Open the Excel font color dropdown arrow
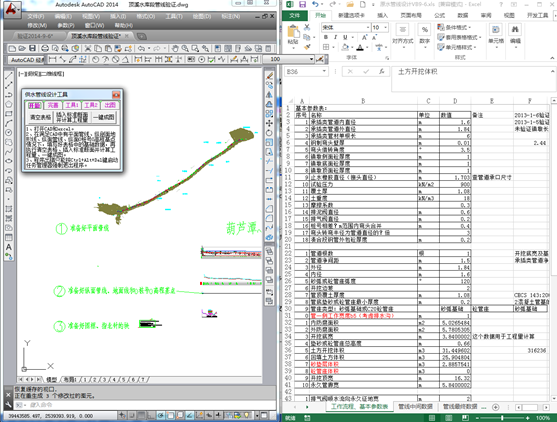The height and width of the screenshot is (422, 557). coord(368,47)
